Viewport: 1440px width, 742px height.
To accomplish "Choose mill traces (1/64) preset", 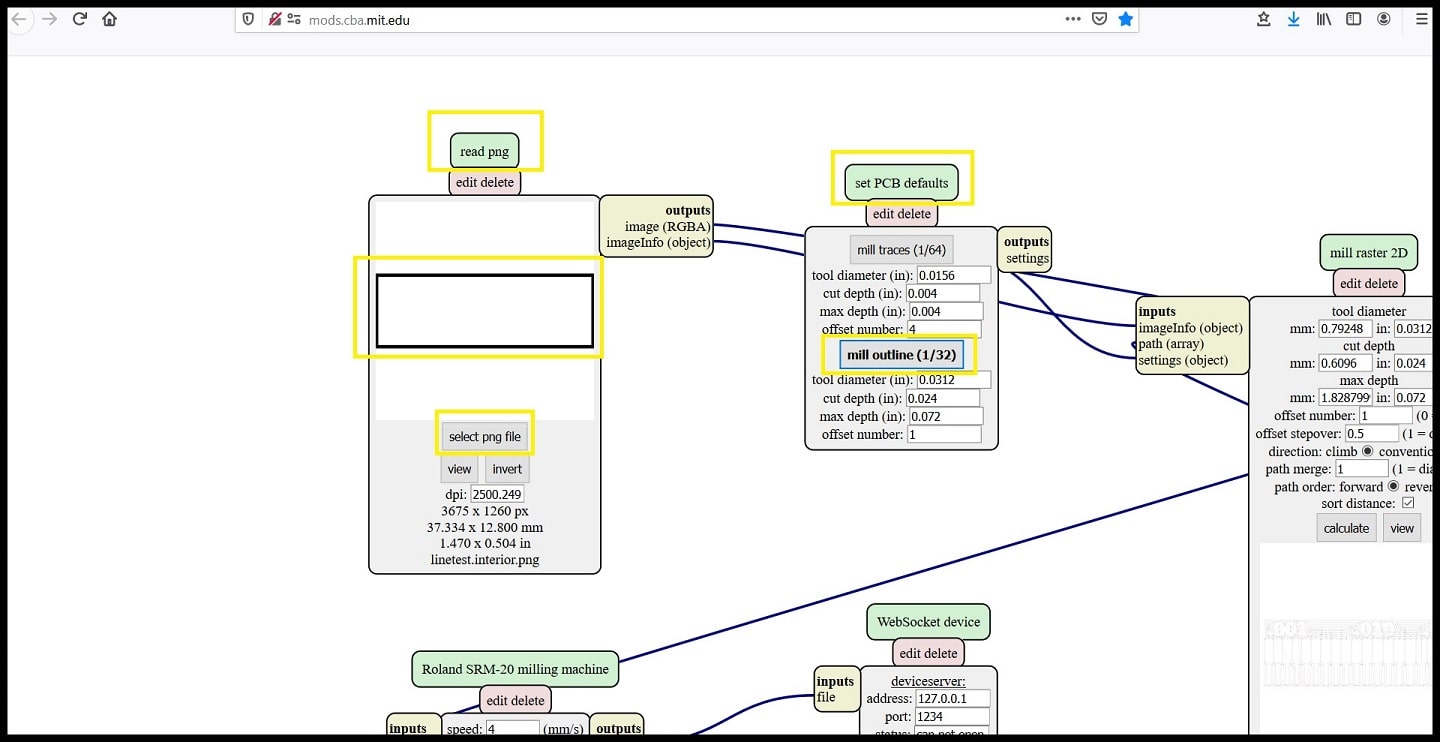I will (901, 249).
